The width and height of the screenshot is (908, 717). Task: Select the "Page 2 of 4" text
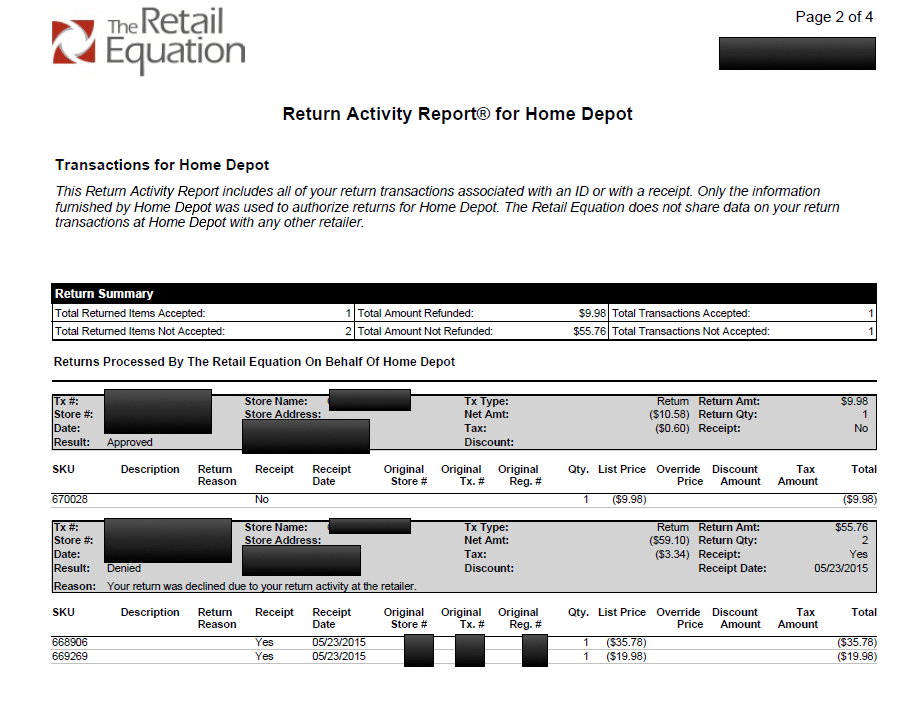tap(834, 17)
